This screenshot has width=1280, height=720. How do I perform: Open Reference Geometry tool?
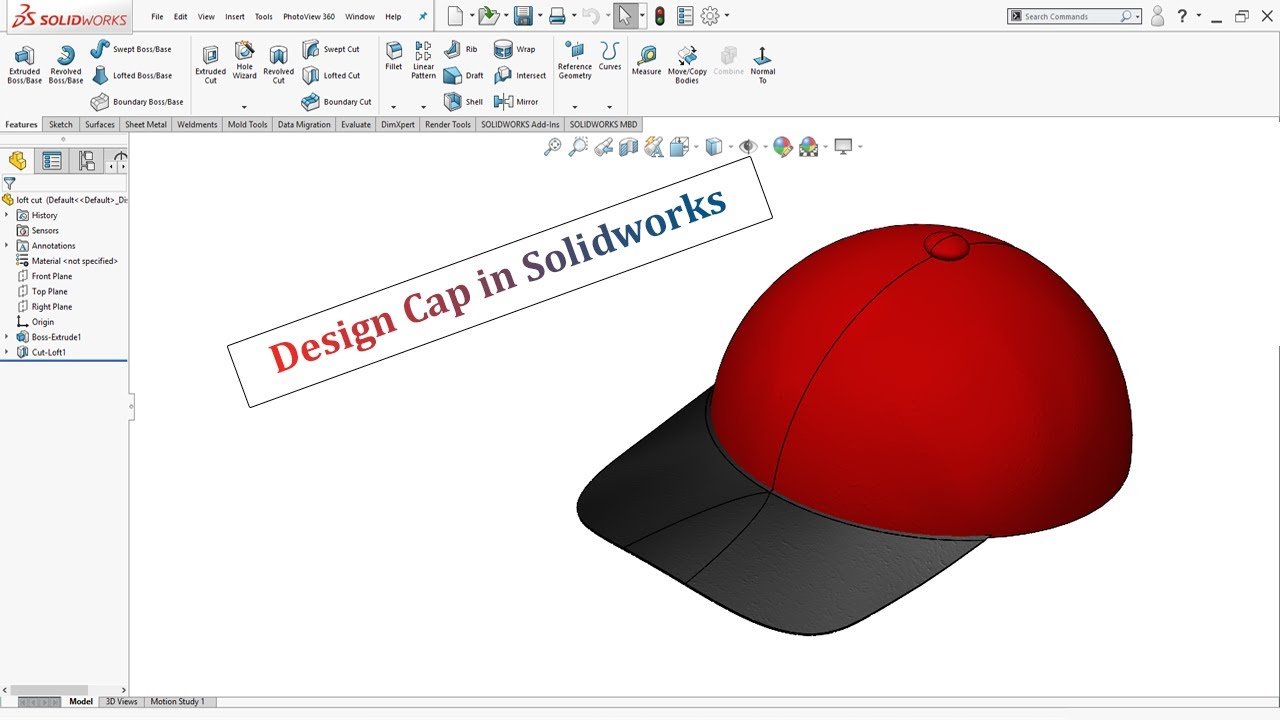coord(575,61)
